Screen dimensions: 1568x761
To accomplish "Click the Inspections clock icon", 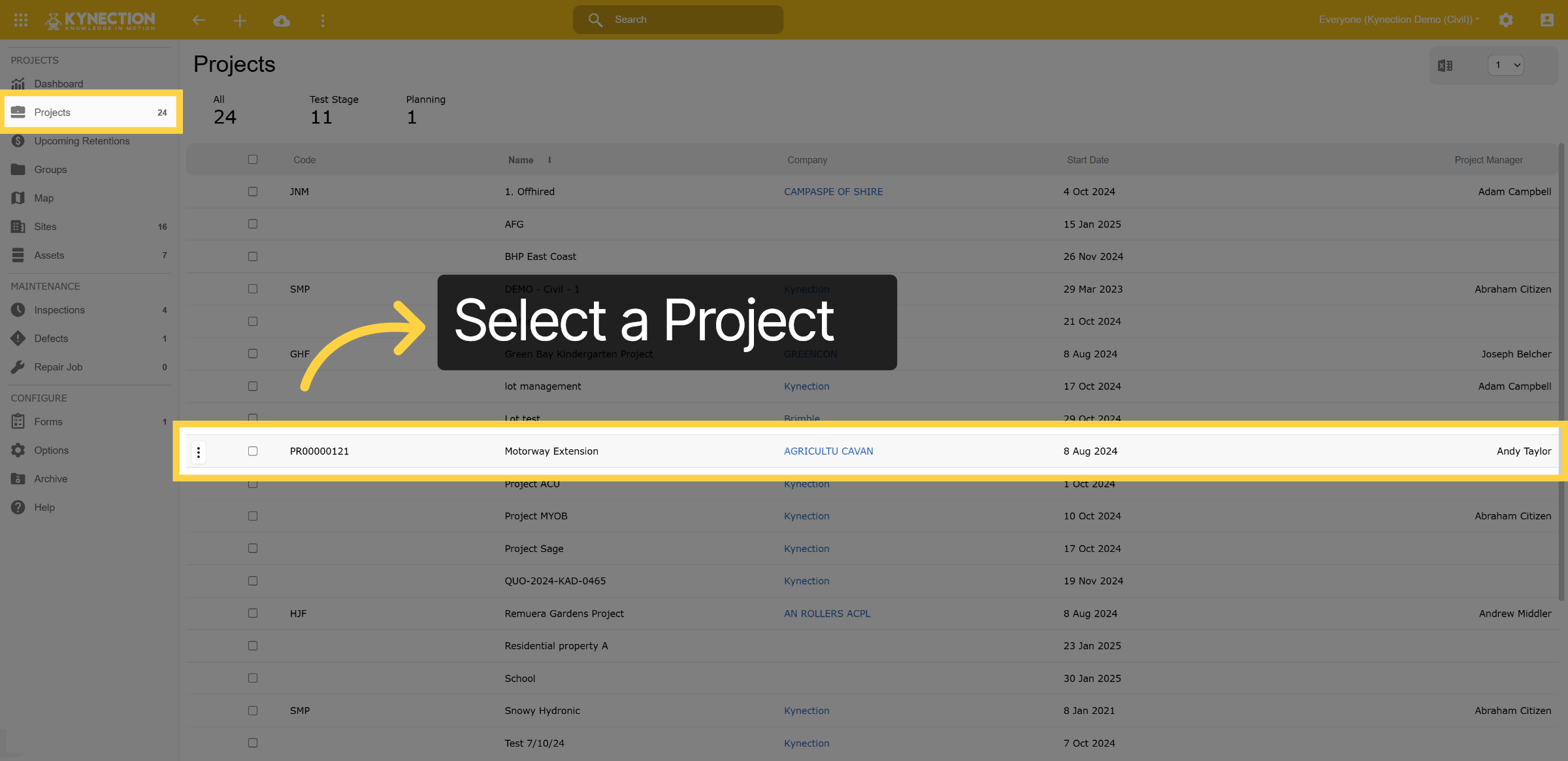I will point(18,310).
